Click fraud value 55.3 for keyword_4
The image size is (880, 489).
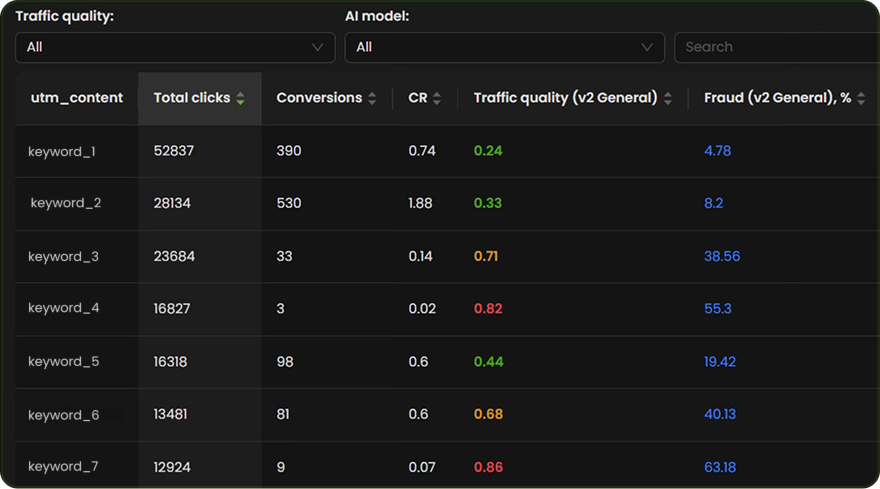(717, 309)
